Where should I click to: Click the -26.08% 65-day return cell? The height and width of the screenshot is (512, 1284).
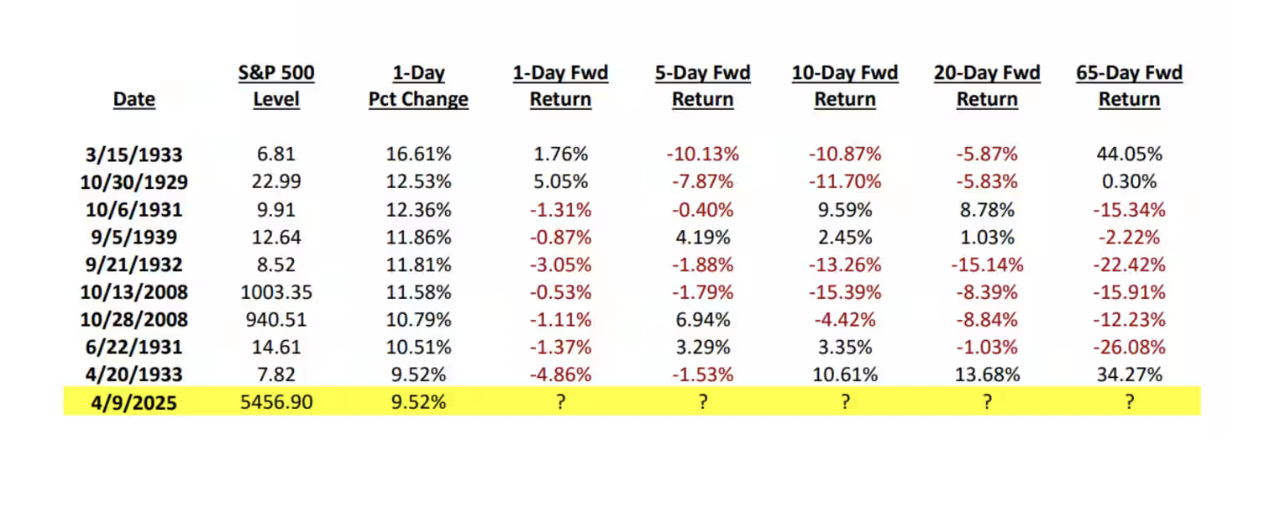(x=1129, y=347)
